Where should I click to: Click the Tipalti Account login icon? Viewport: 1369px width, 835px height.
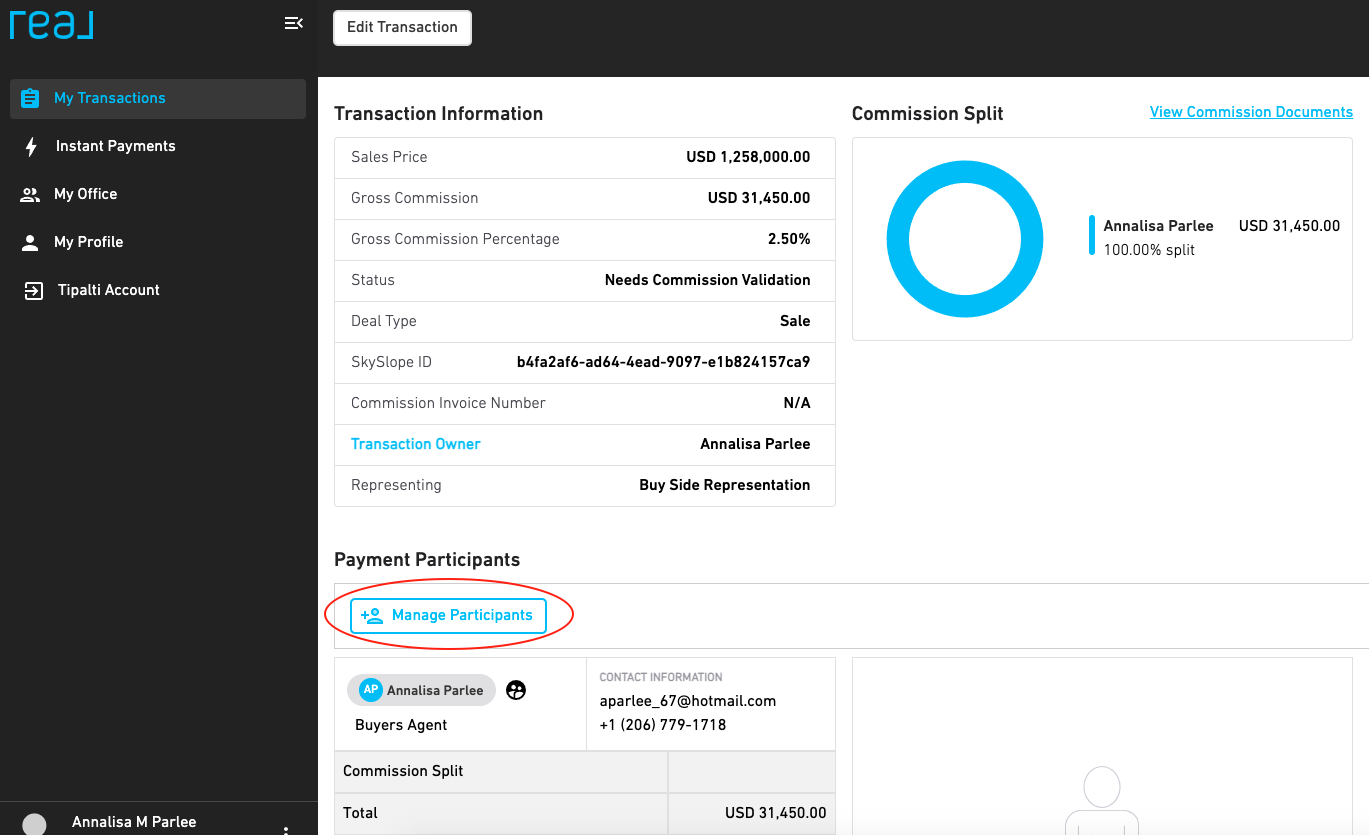click(x=33, y=291)
